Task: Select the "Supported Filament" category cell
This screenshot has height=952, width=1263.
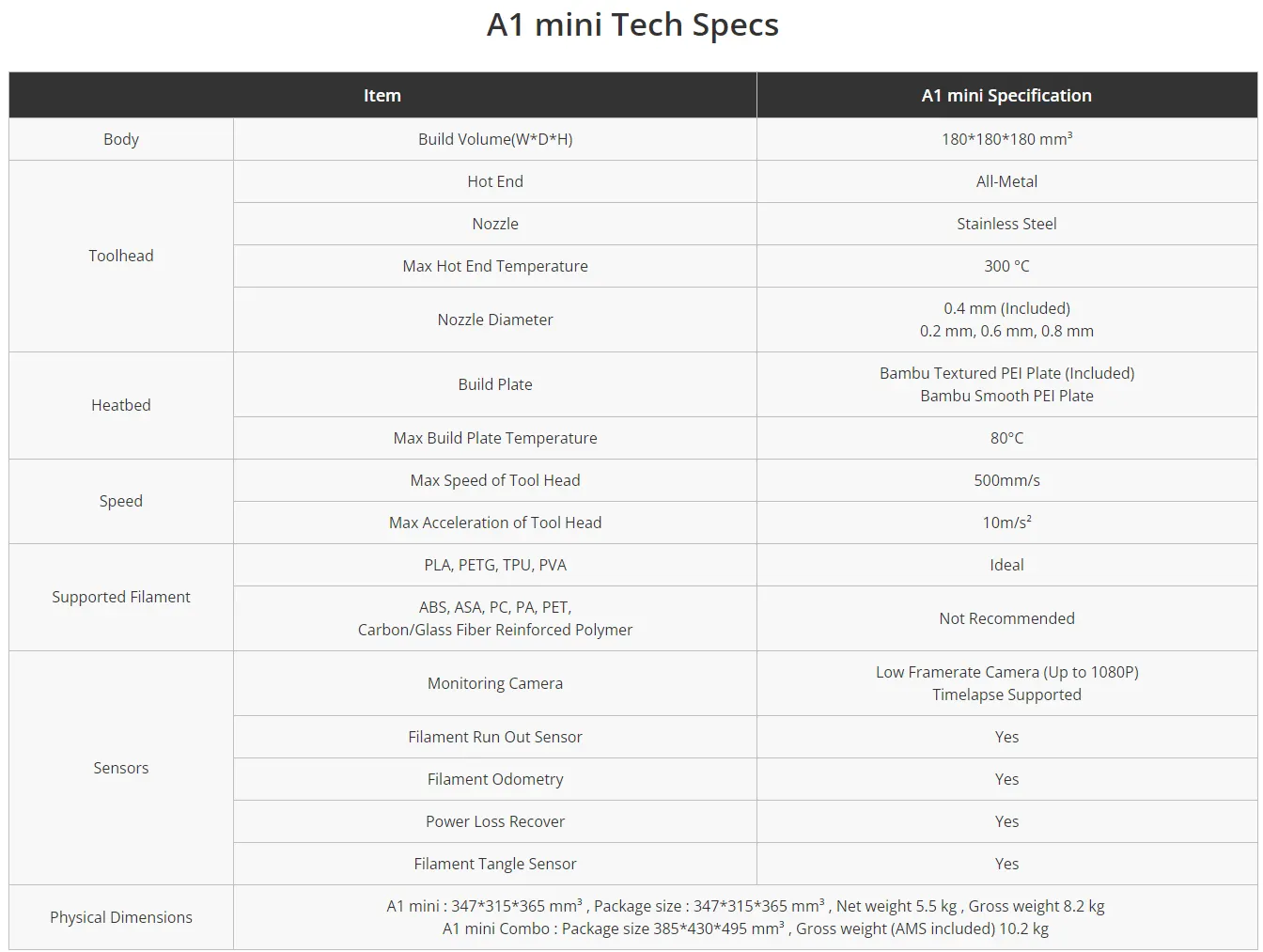Action: click(121, 597)
